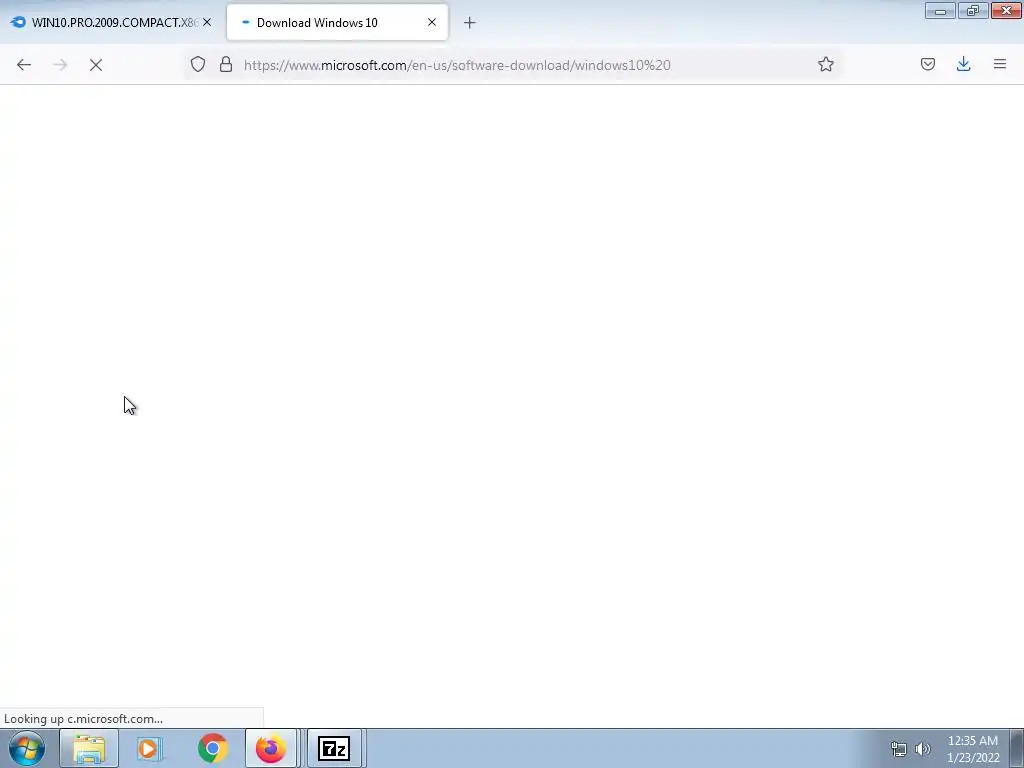Screen dimensions: 1024x768
Task: Open network status tray icon
Action: (x=899, y=749)
